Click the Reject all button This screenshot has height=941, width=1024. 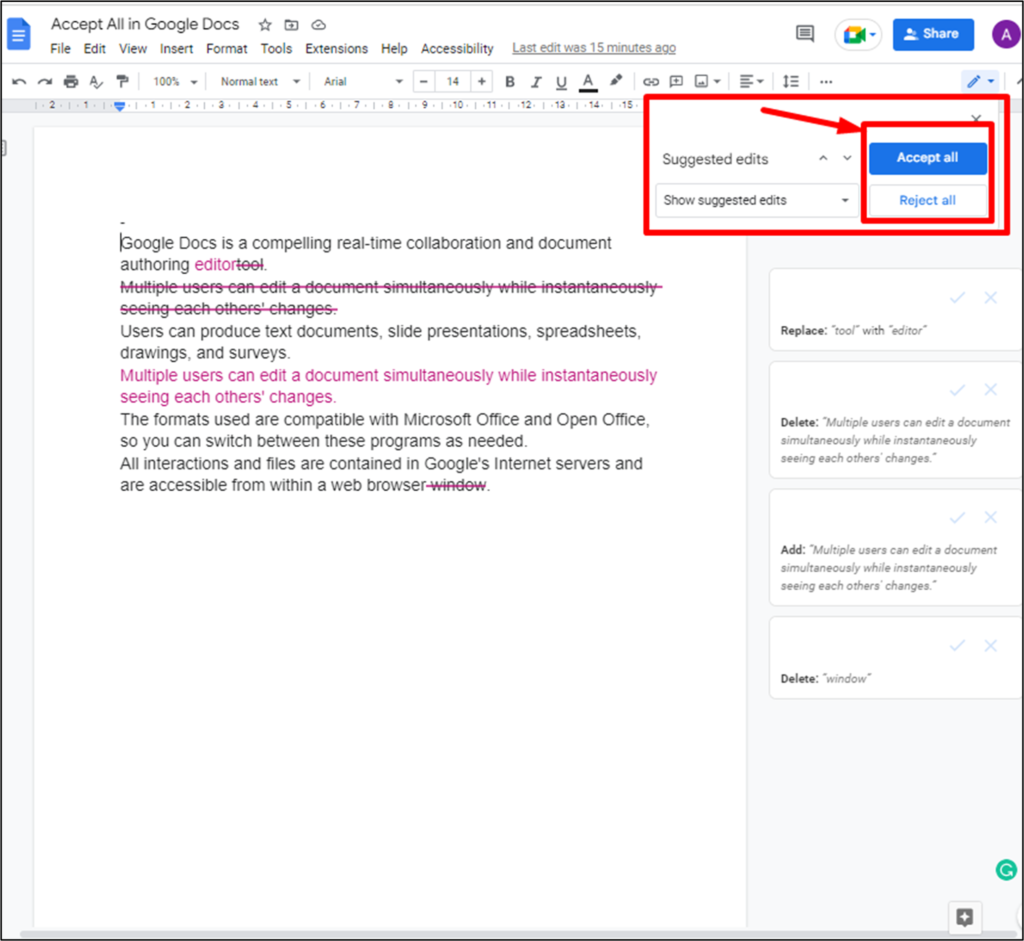pyautogui.click(x=927, y=200)
